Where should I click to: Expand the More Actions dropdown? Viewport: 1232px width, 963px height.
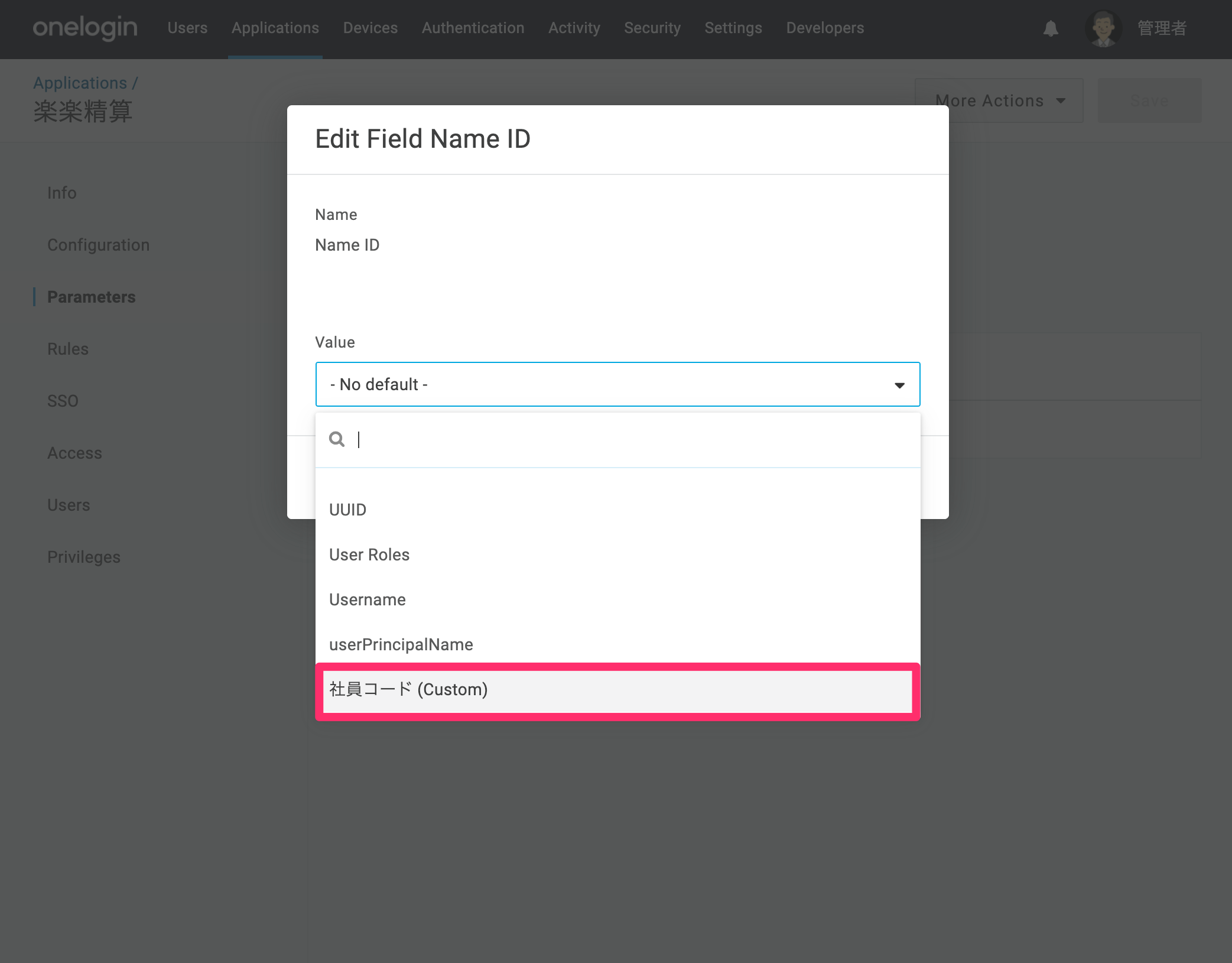tap(999, 100)
